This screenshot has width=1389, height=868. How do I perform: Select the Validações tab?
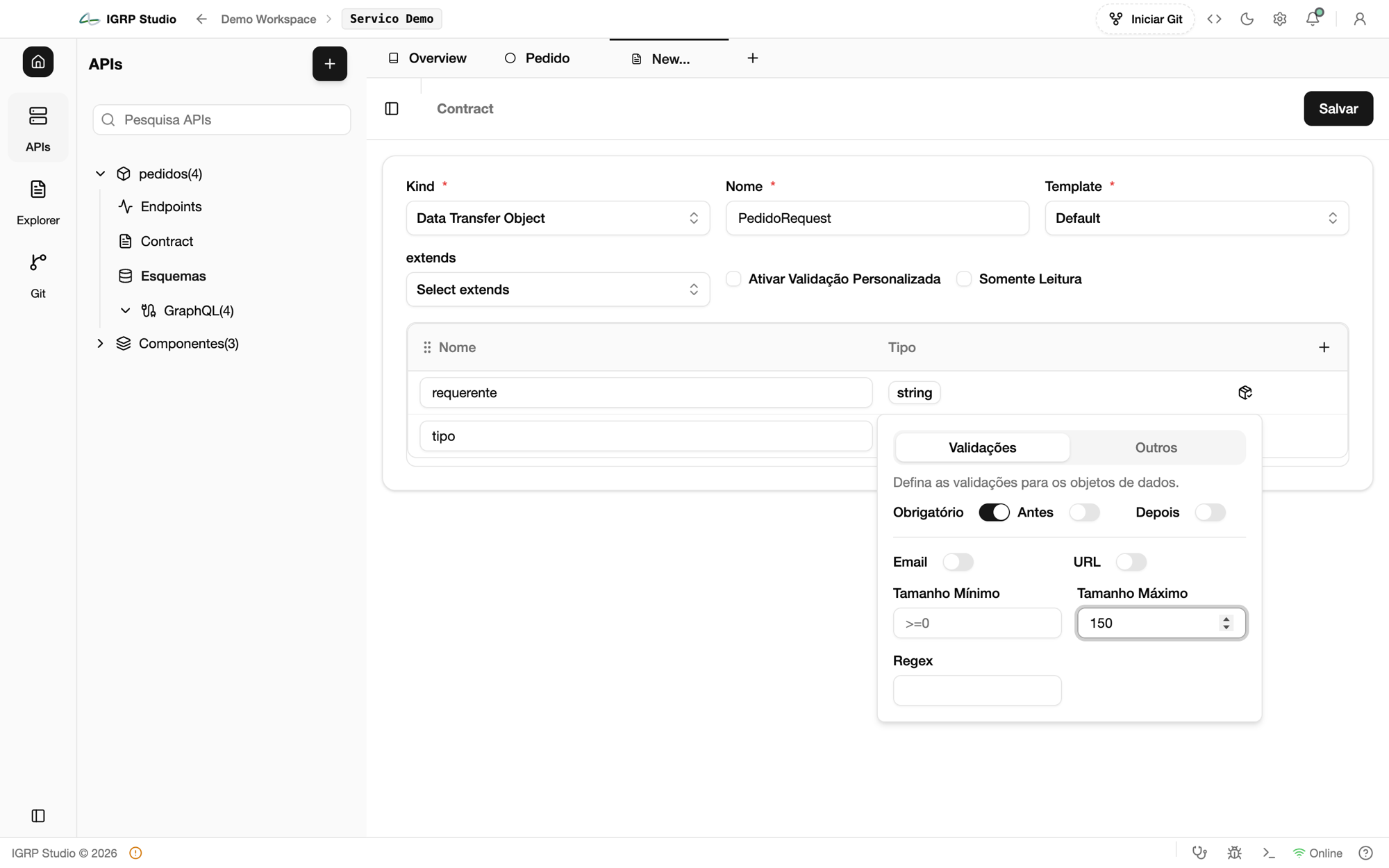click(982, 448)
